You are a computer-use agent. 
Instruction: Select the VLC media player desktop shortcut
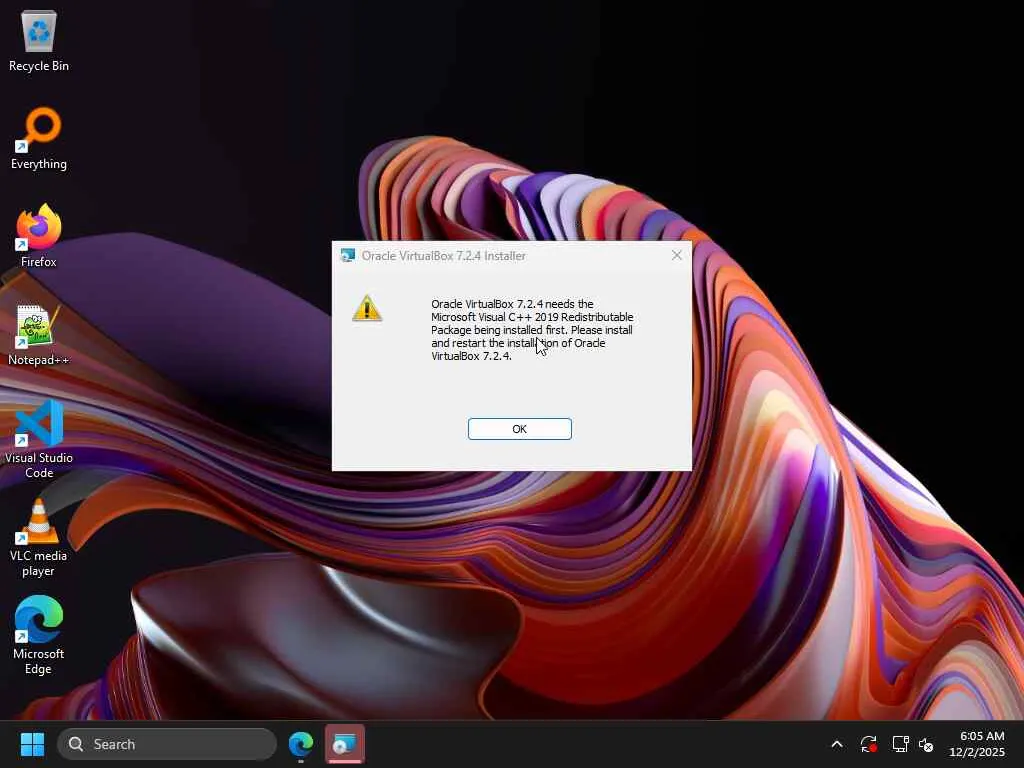click(x=39, y=538)
